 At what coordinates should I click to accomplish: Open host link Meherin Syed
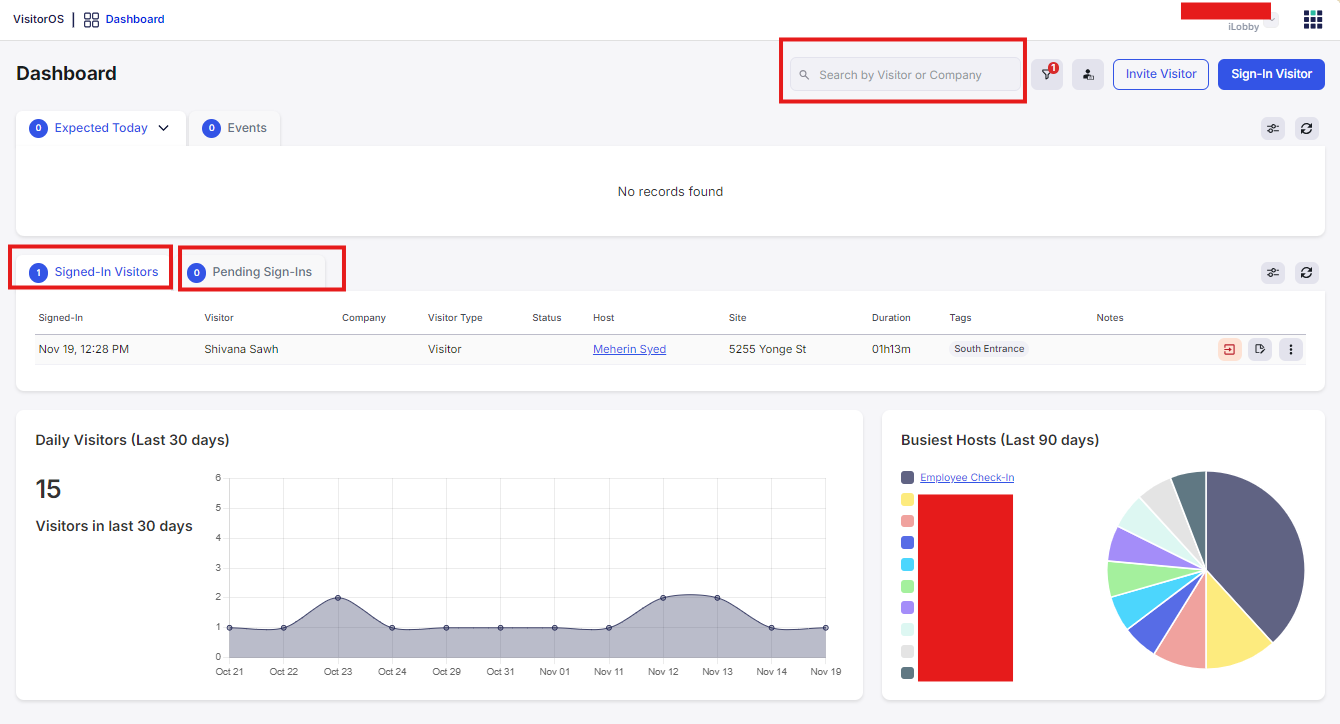(x=629, y=349)
